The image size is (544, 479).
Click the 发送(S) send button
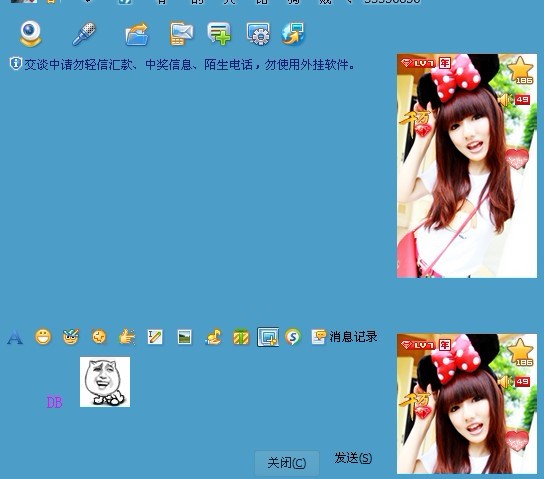tap(353, 458)
